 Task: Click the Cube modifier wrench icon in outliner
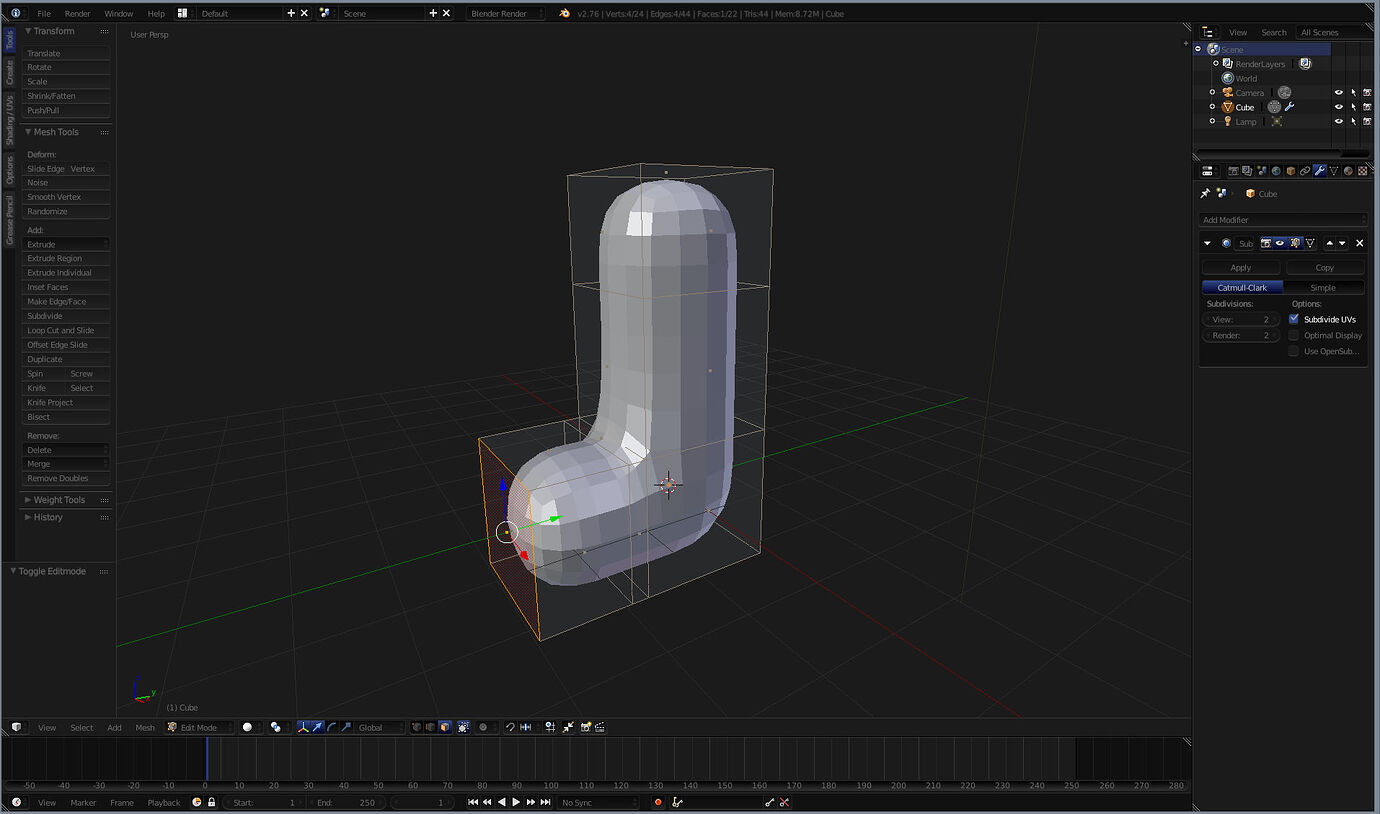coord(1289,107)
